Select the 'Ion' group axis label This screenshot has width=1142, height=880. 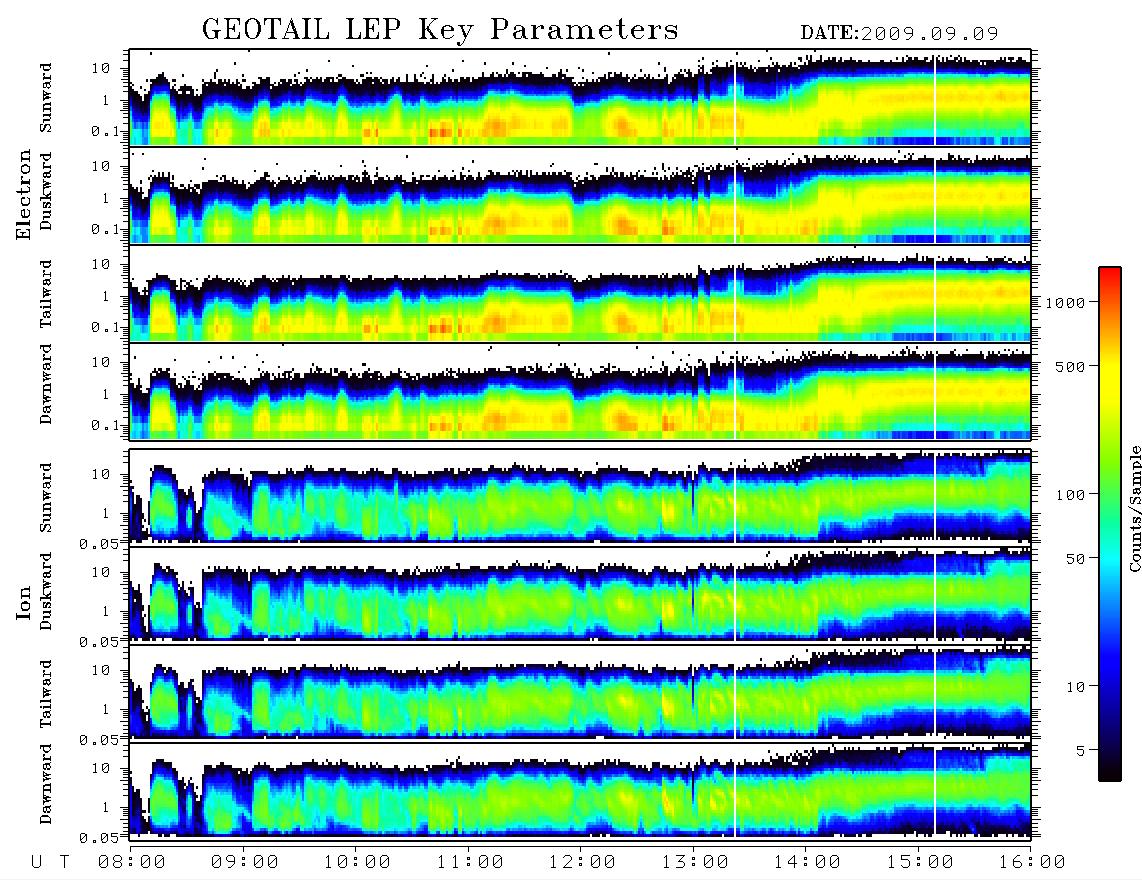point(23,603)
